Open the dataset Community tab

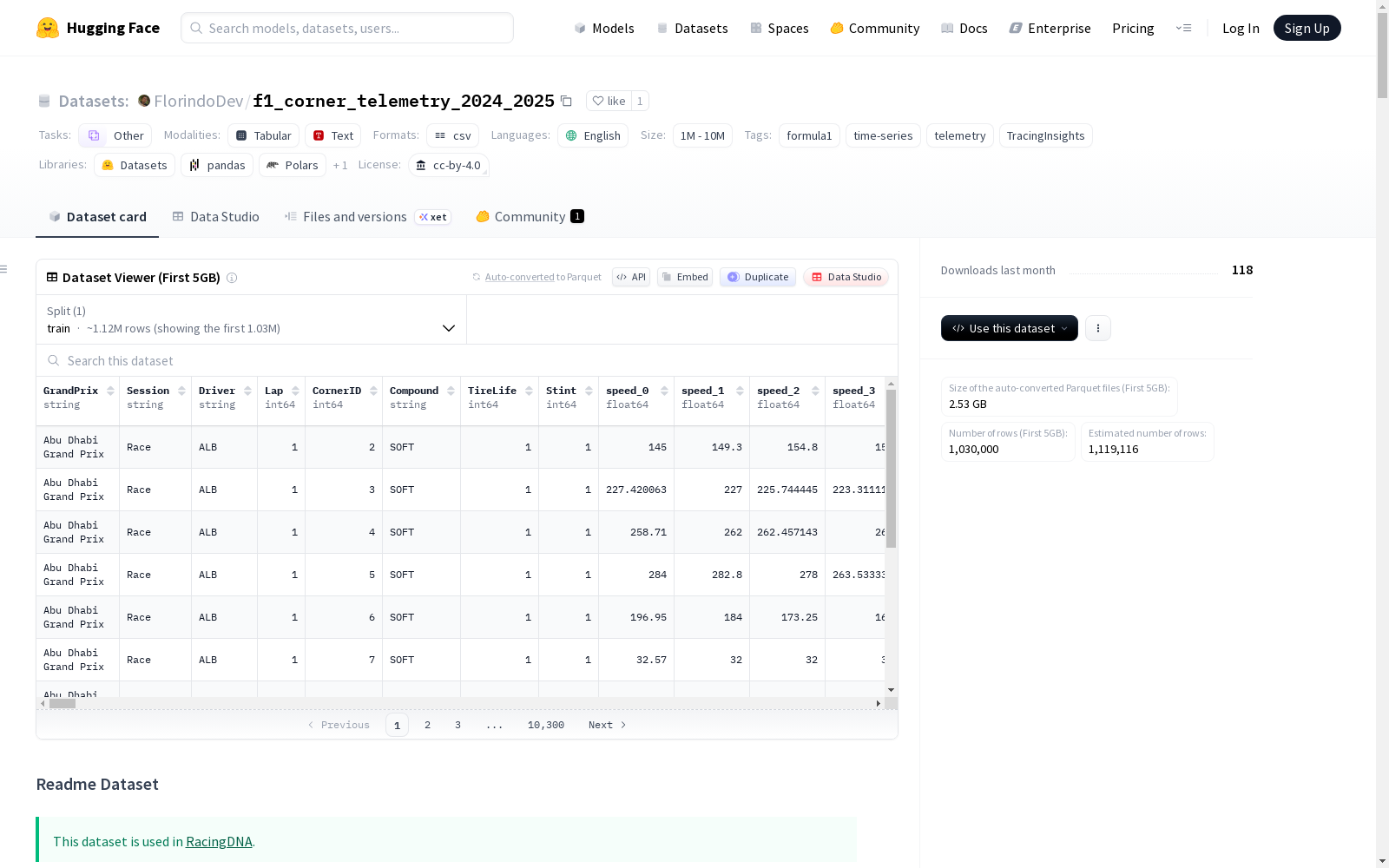[x=530, y=217]
